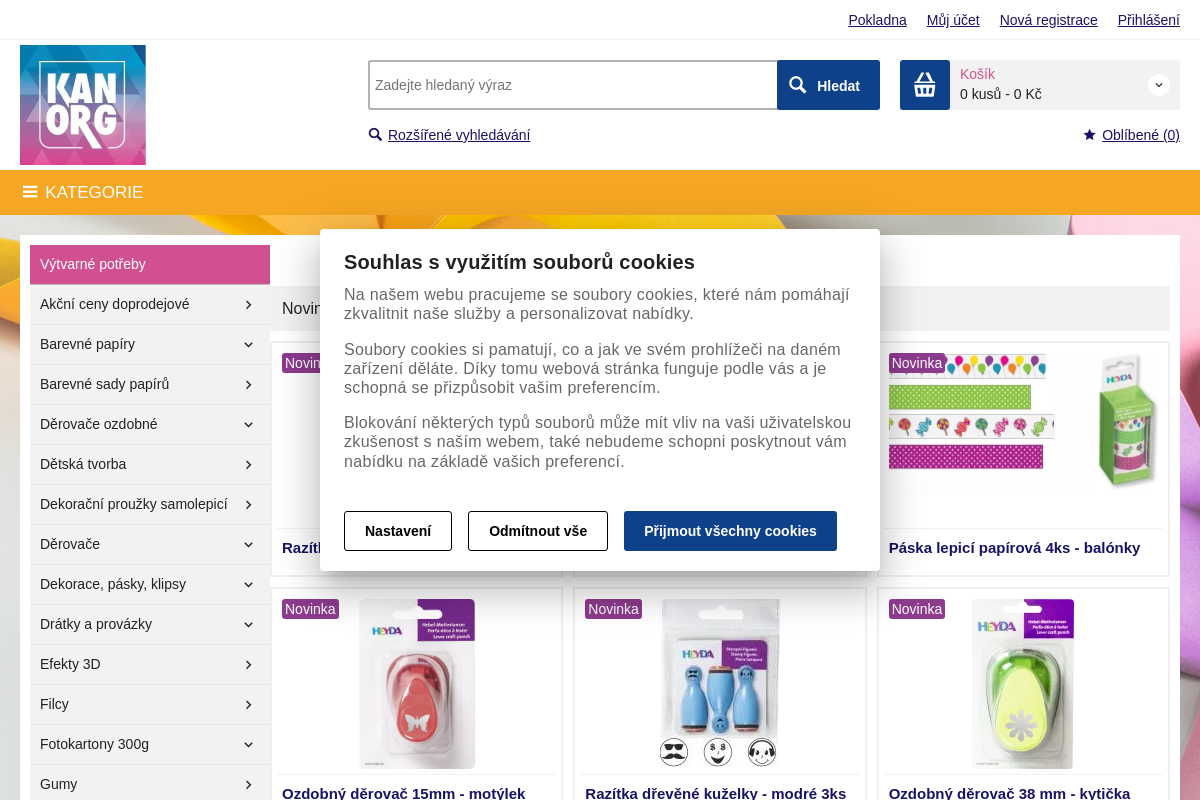This screenshot has width=1200, height=800.
Task: Open the blue wooden stamps product image
Action: click(x=720, y=684)
